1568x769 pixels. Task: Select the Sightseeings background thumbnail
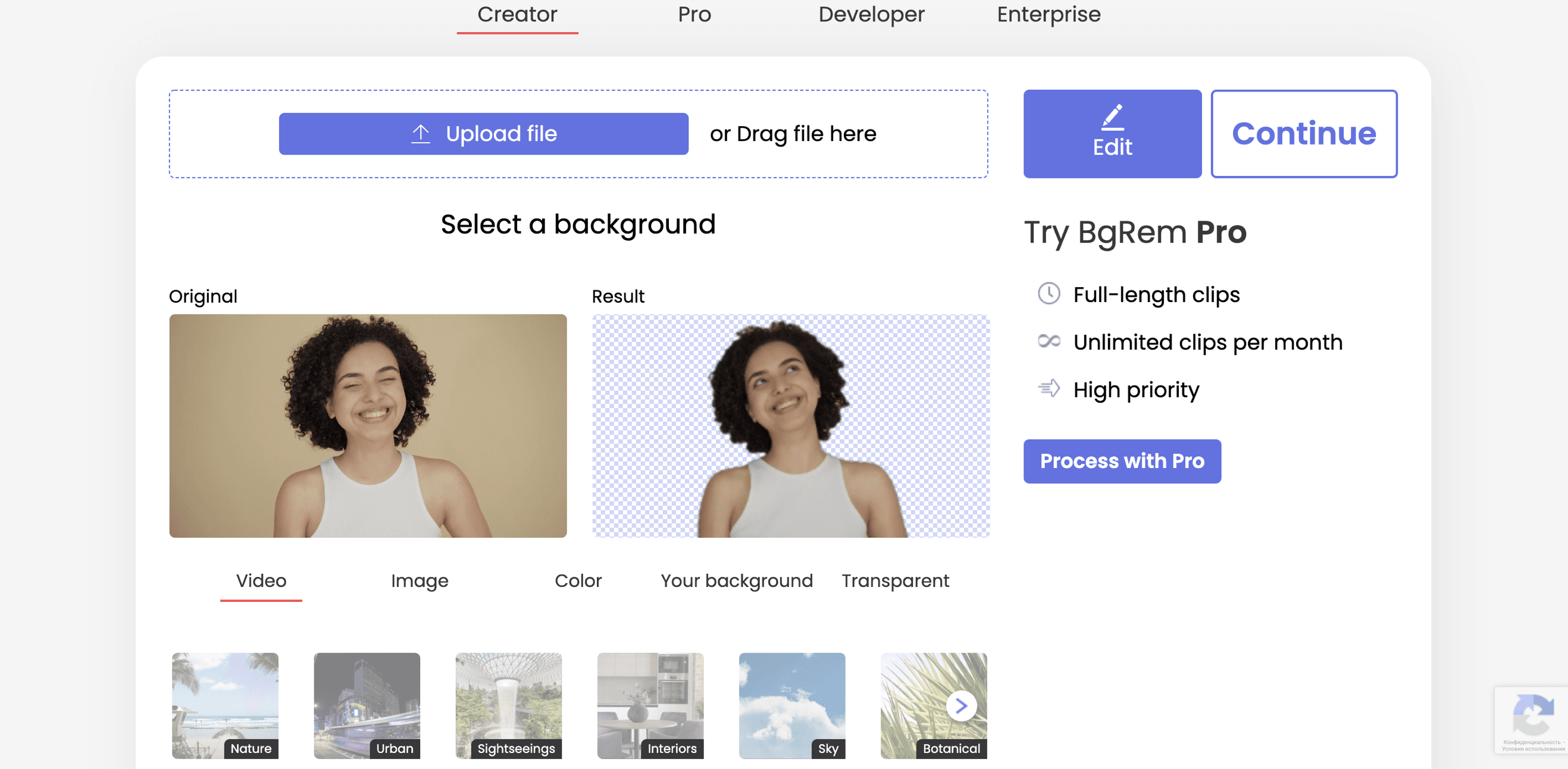(x=509, y=706)
